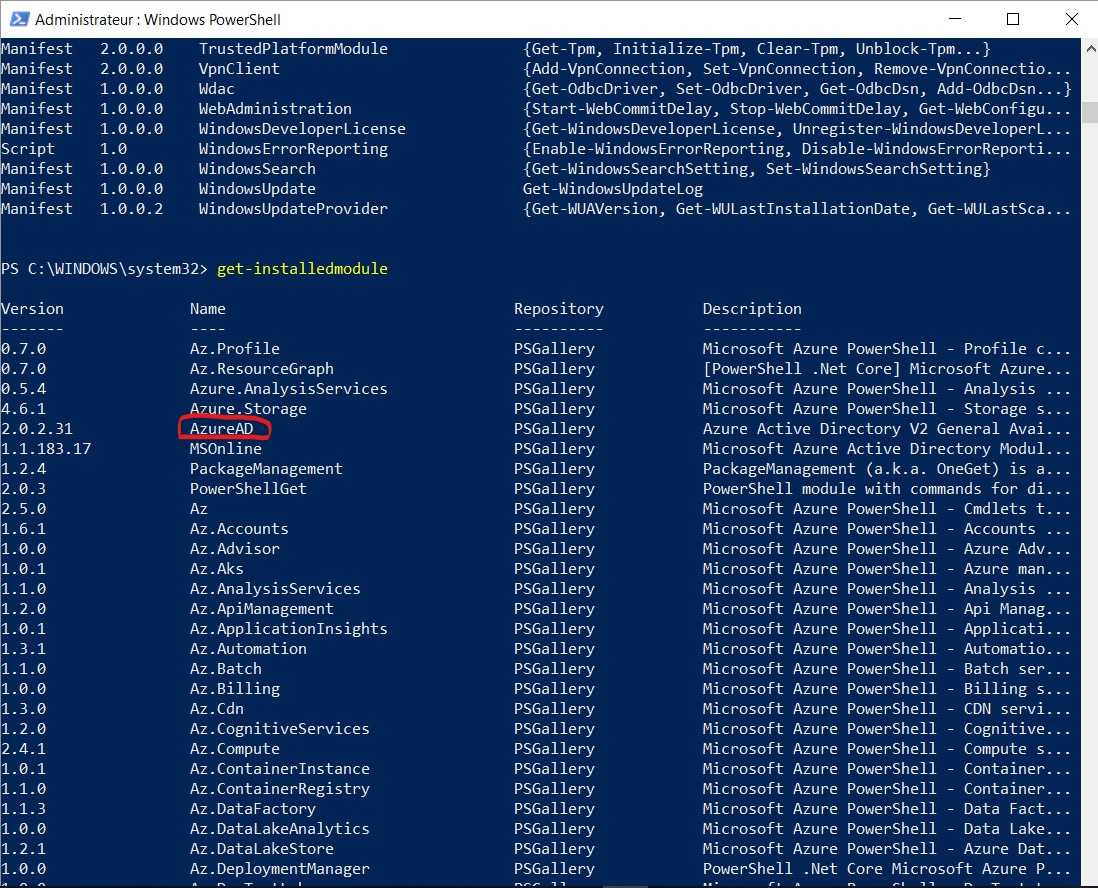Click the TrustedPlatformModule entry
Screen dimensions: 1098x888
(293, 49)
